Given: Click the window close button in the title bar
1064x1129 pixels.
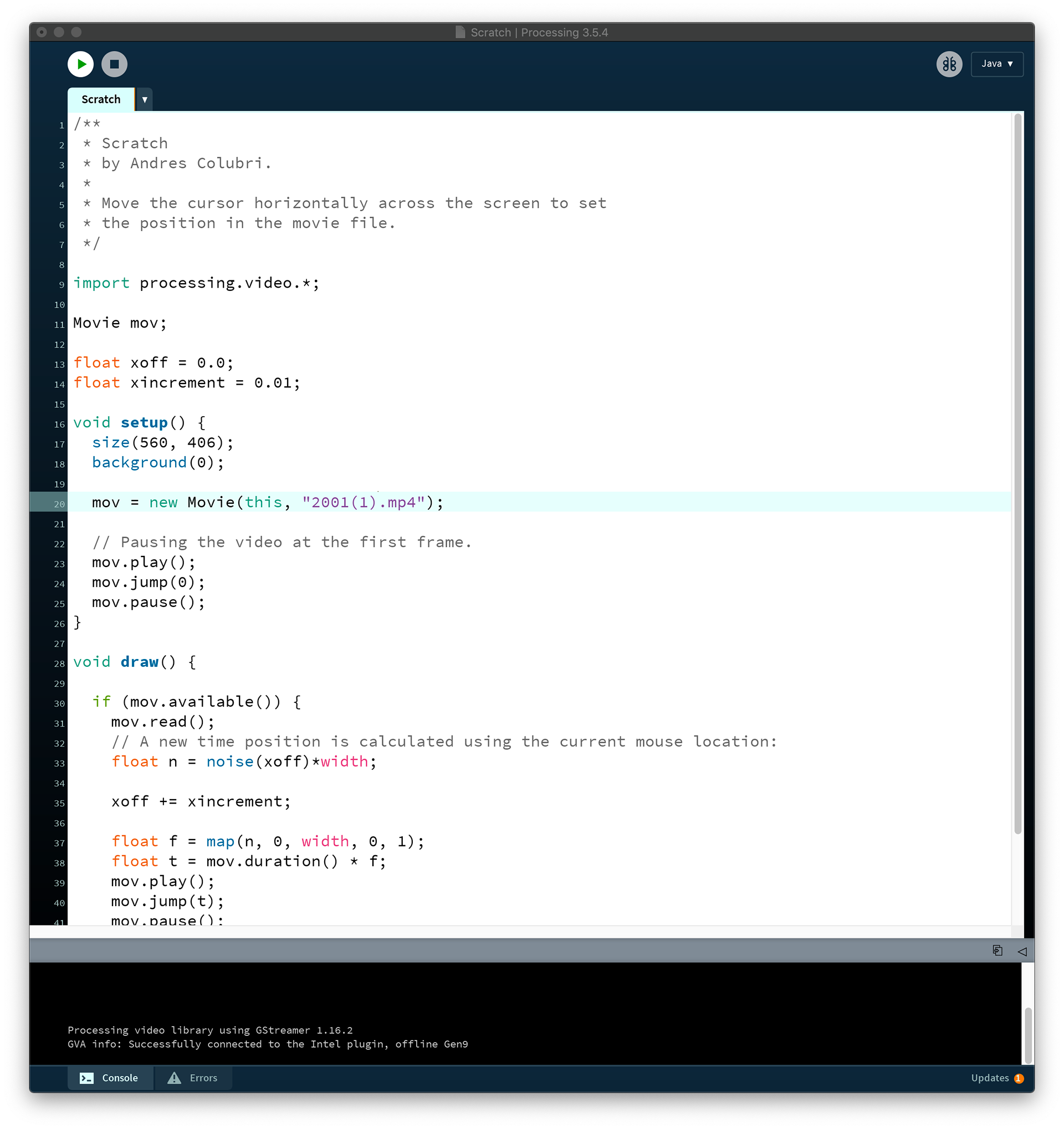Looking at the screenshot, I should 42,32.
